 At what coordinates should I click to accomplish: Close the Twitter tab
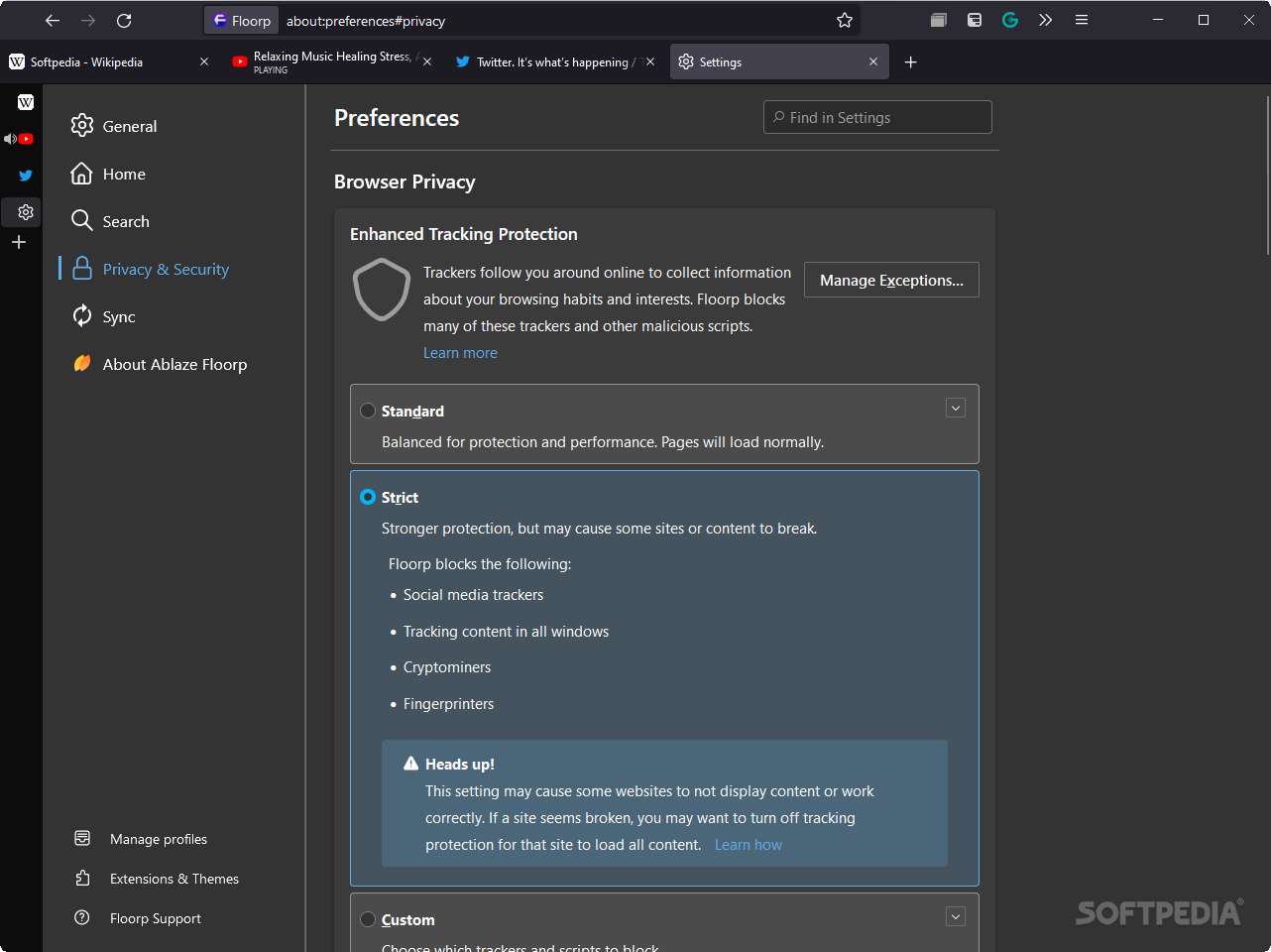[650, 61]
